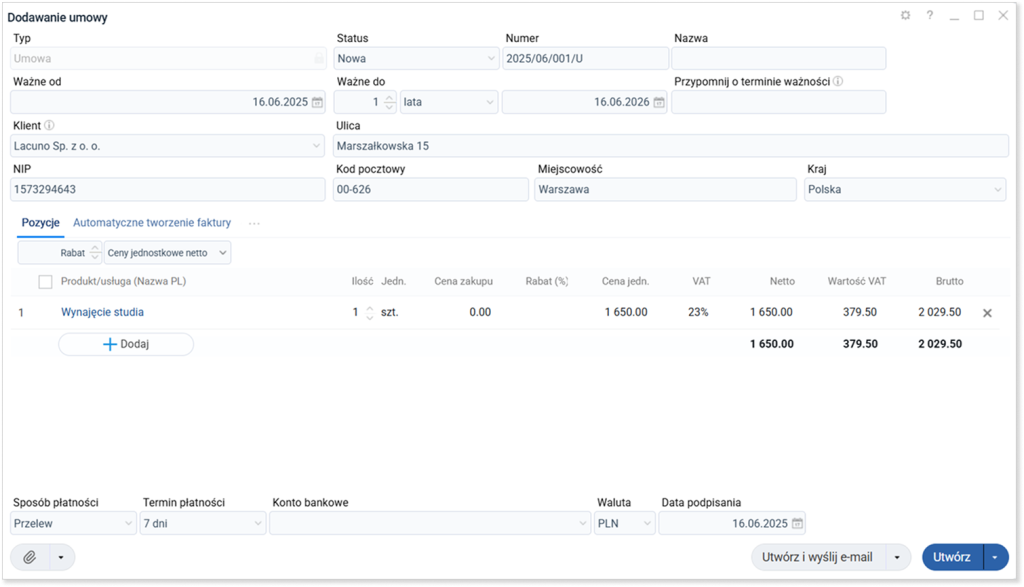
Task: Remove the Wynajęcie studia row with X
Action: click(x=987, y=313)
